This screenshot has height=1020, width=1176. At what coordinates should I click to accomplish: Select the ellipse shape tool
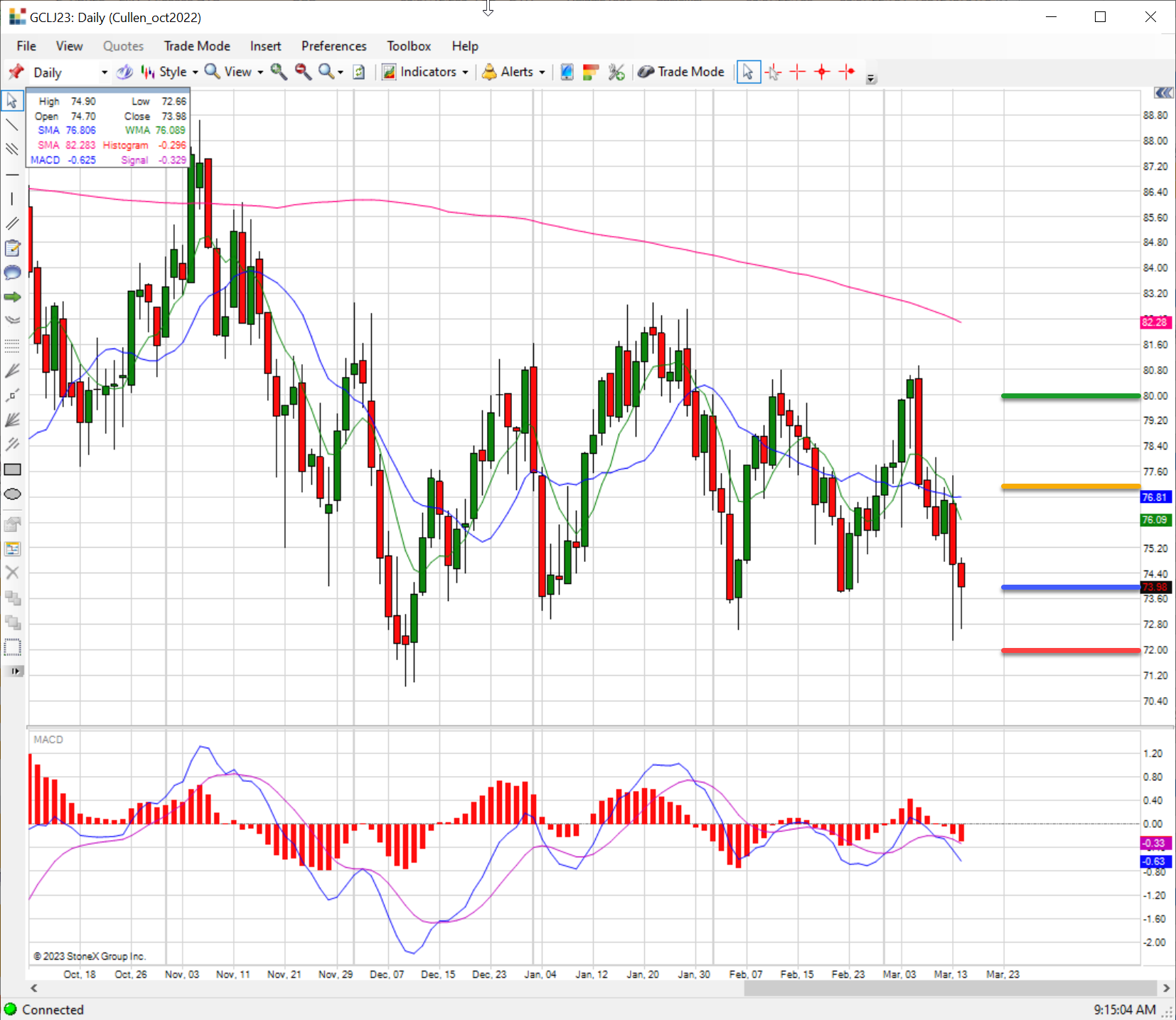pos(12,494)
